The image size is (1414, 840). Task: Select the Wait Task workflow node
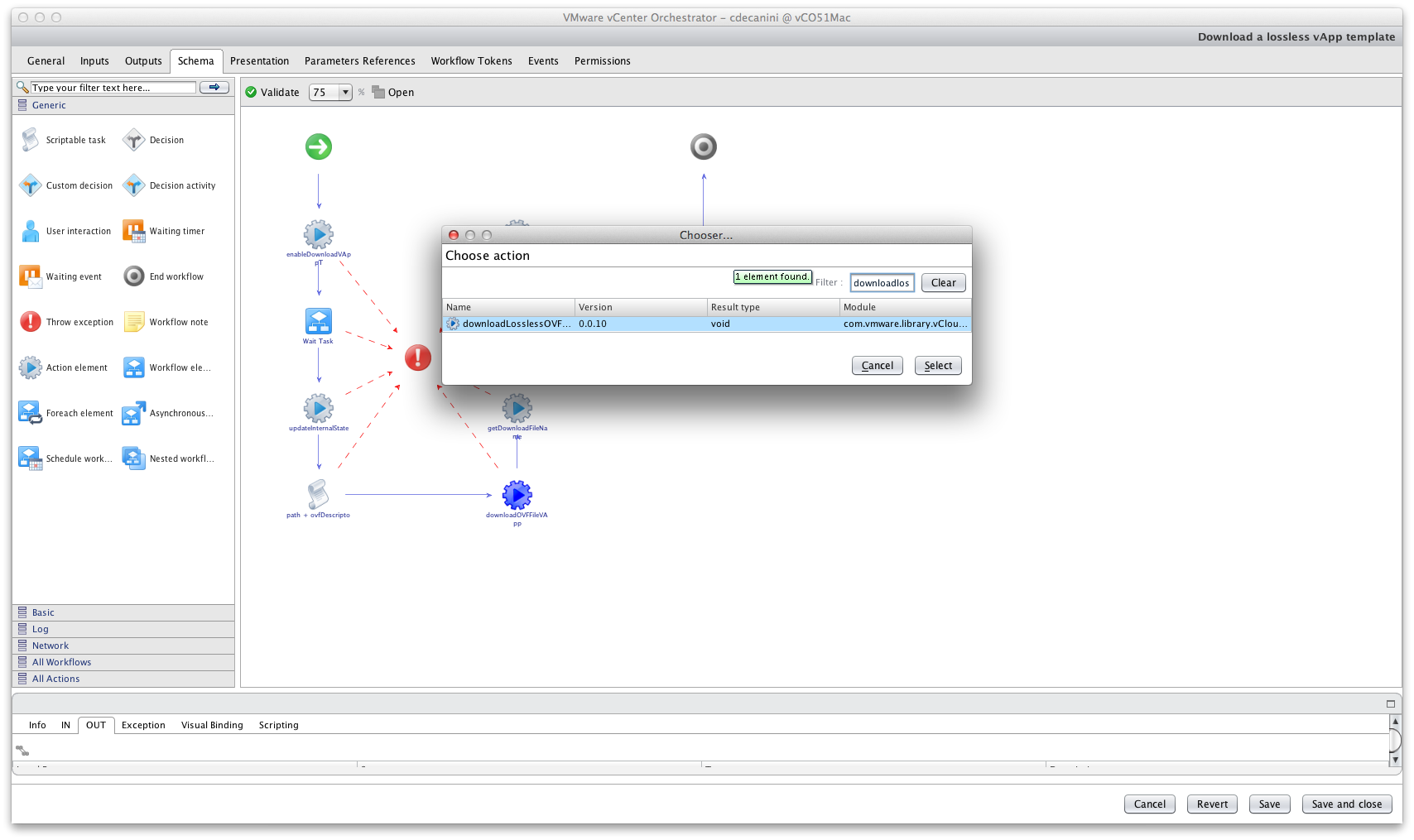319,321
